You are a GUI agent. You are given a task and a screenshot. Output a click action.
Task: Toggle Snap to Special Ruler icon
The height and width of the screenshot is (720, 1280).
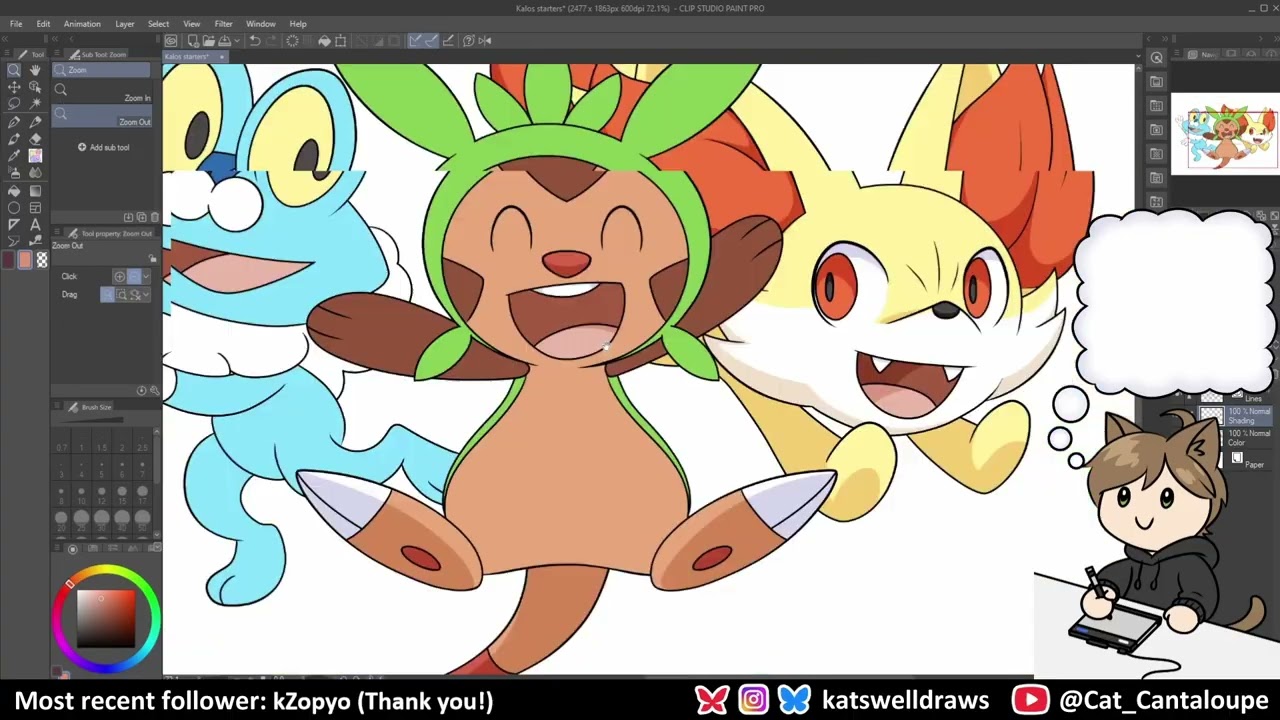click(432, 41)
